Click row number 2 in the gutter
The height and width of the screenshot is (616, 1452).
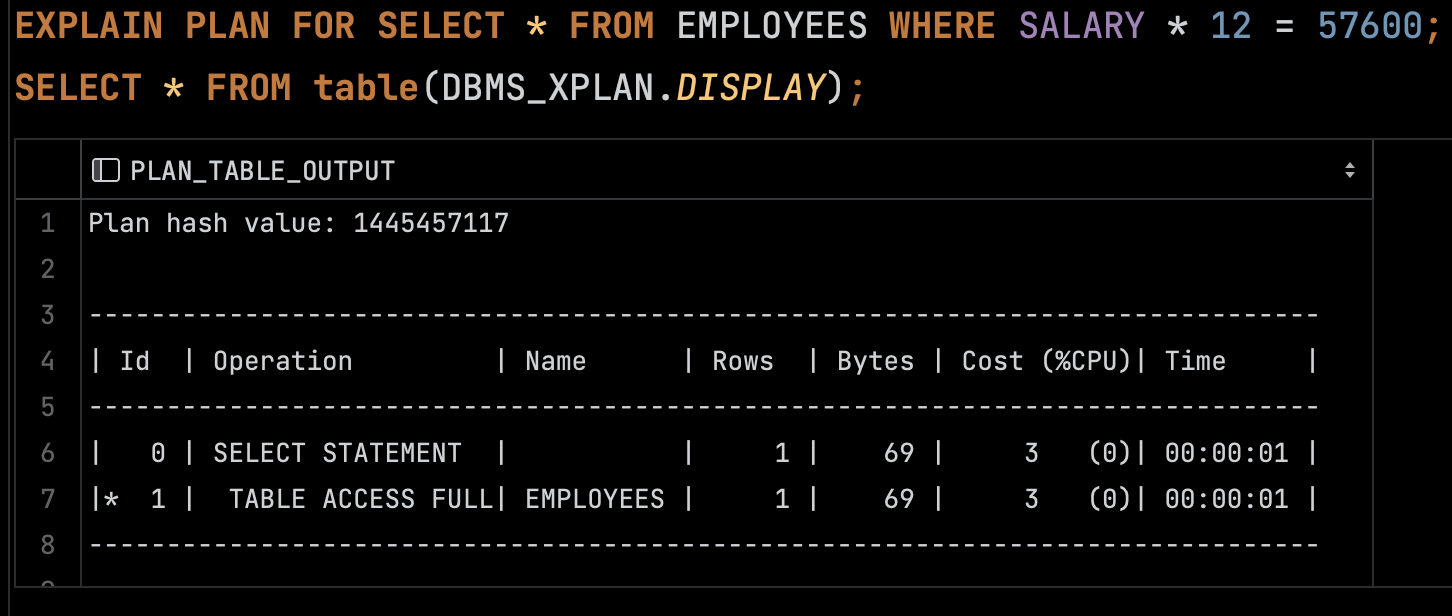click(47, 269)
